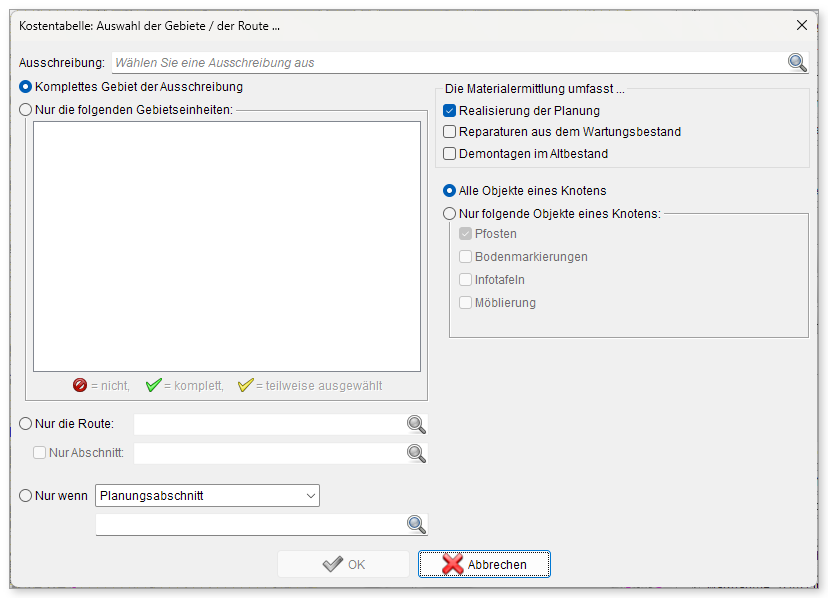Click into the Ausschreibung input field

pyautogui.click(x=449, y=63)
